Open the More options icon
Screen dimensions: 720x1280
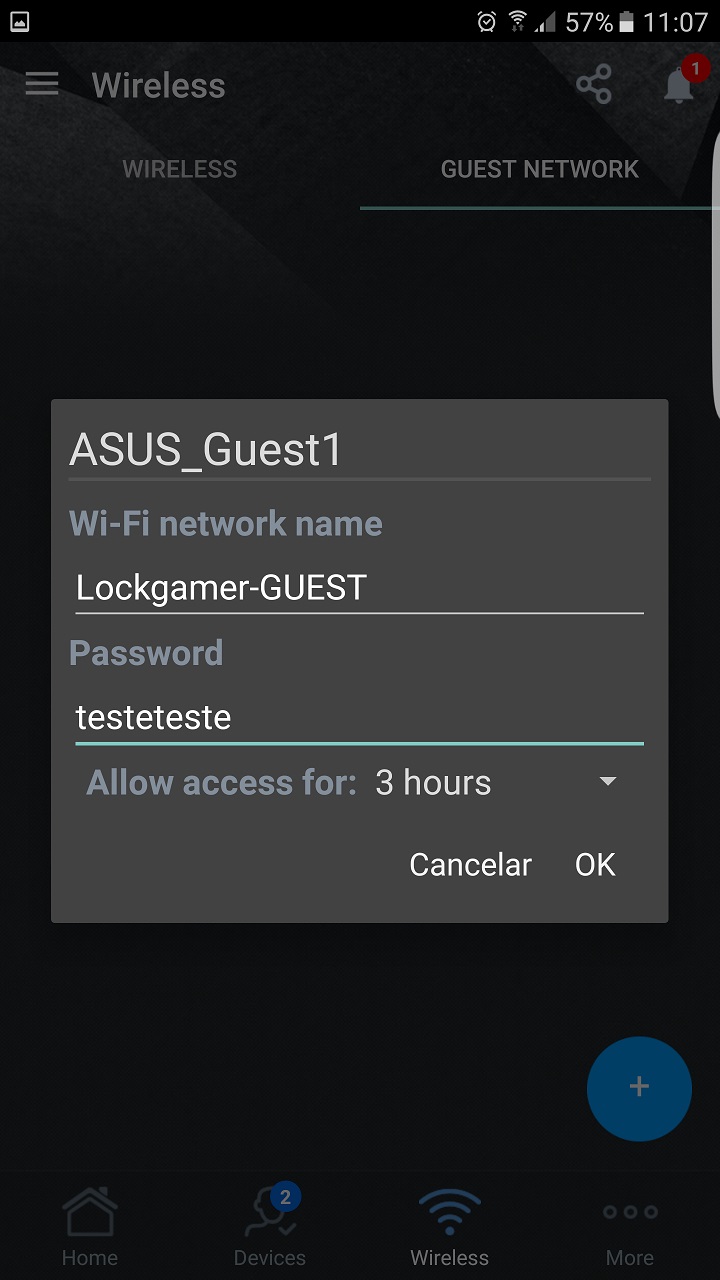(x=630, y=1227)
